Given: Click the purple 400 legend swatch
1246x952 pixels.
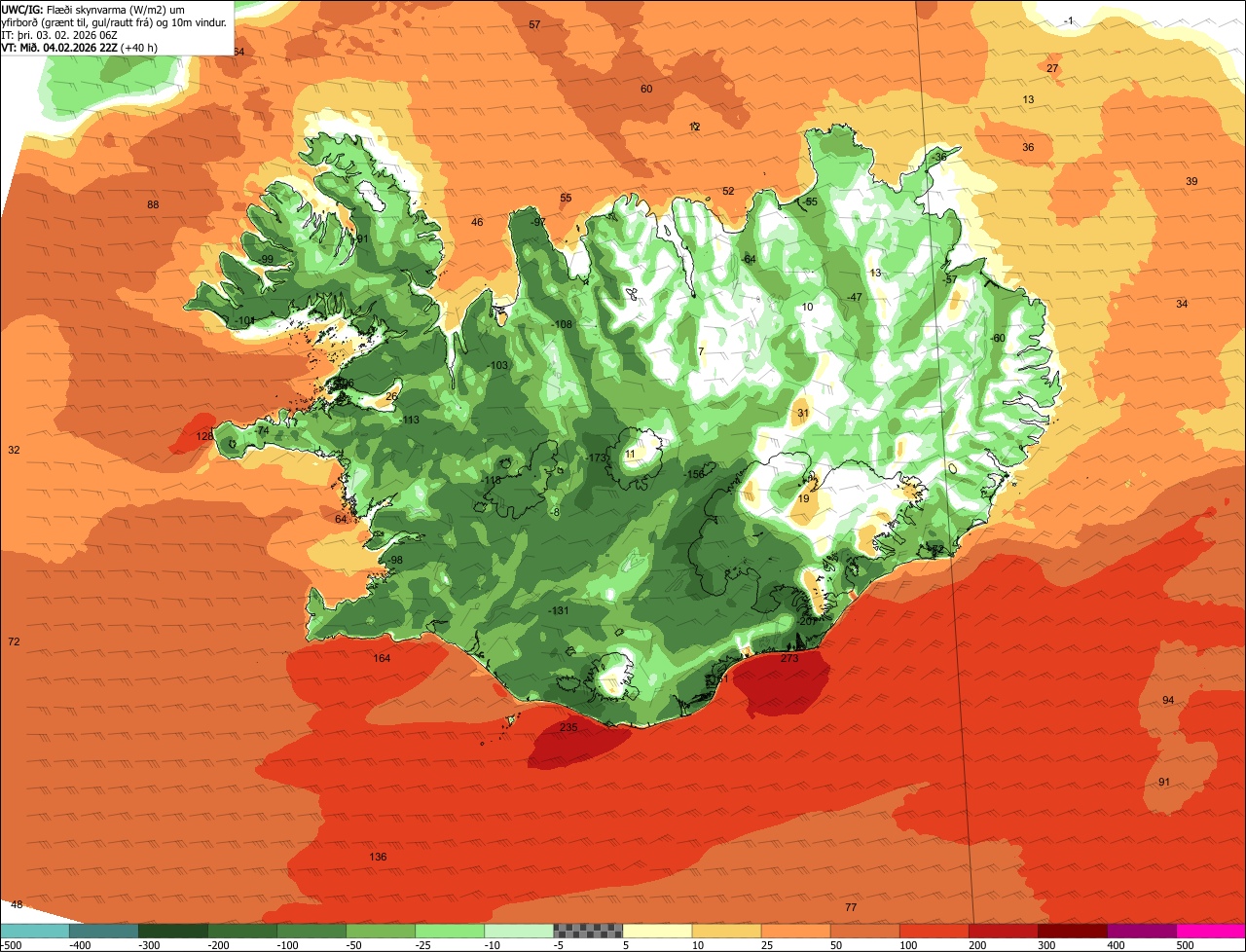Looking at the screenshot, I should (x=1142, y=931).
